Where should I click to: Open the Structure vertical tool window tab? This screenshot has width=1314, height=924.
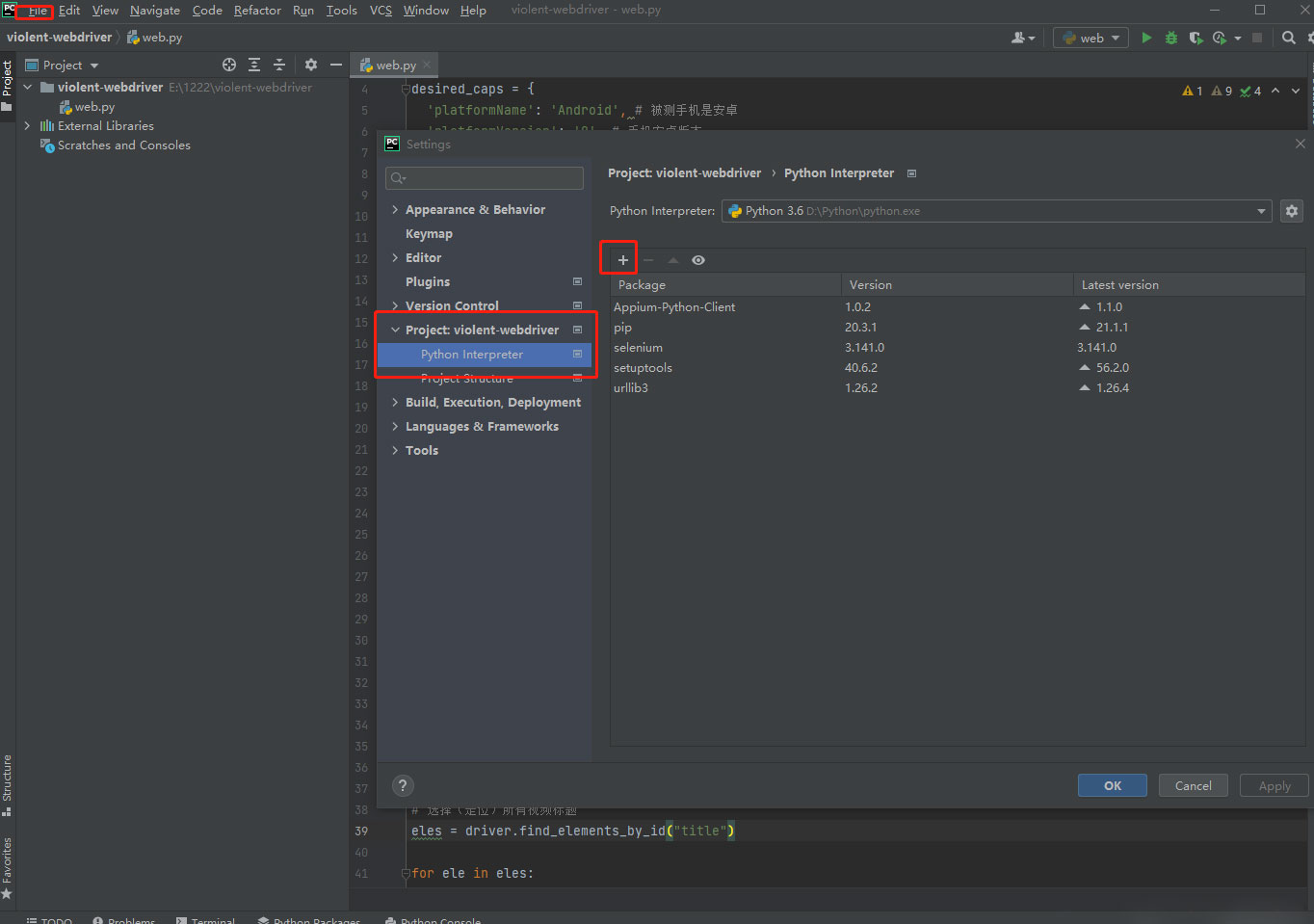[x=7, y=784]
